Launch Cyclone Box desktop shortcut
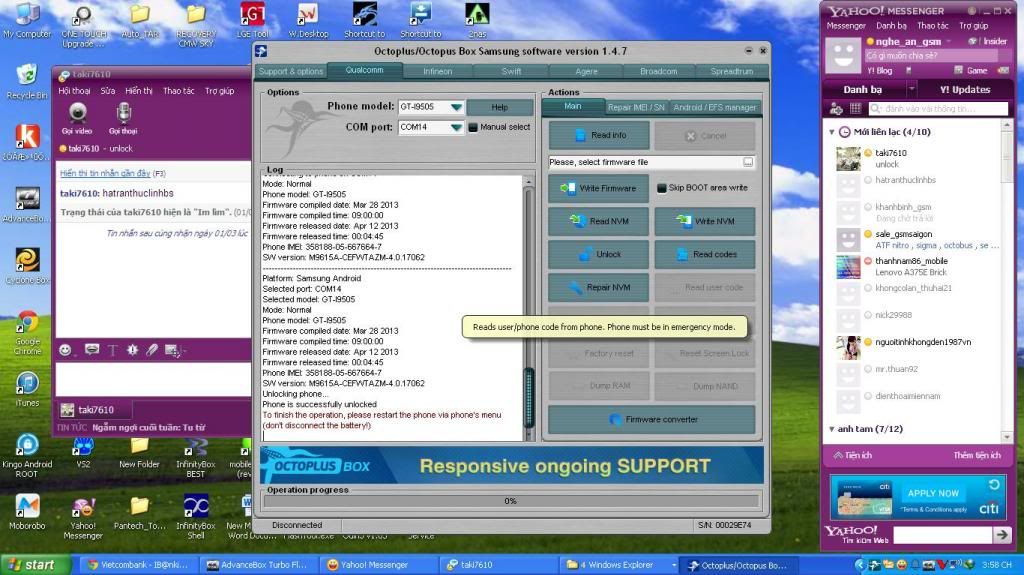 (27, 267)
